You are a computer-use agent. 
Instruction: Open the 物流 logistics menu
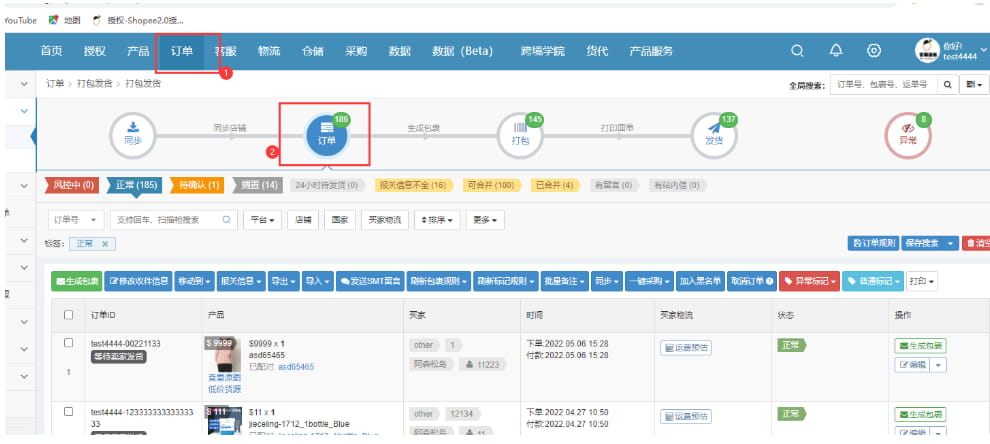click(269, 51)
